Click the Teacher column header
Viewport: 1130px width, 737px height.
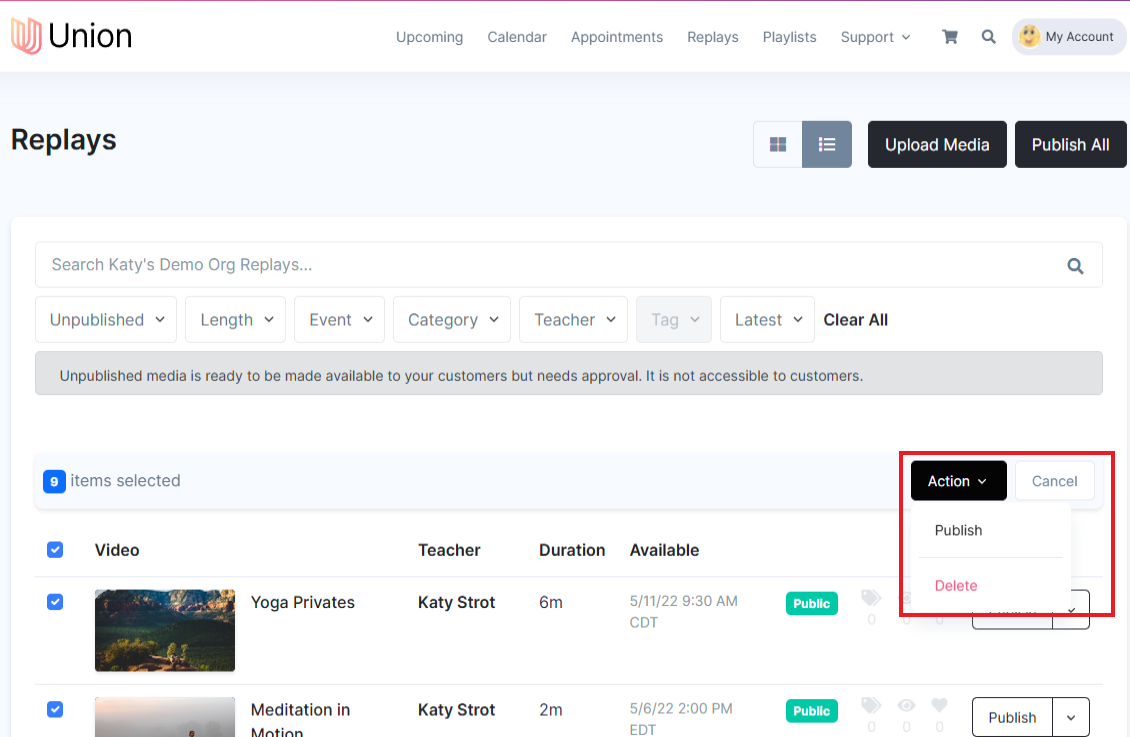click(x=449, y=550)
